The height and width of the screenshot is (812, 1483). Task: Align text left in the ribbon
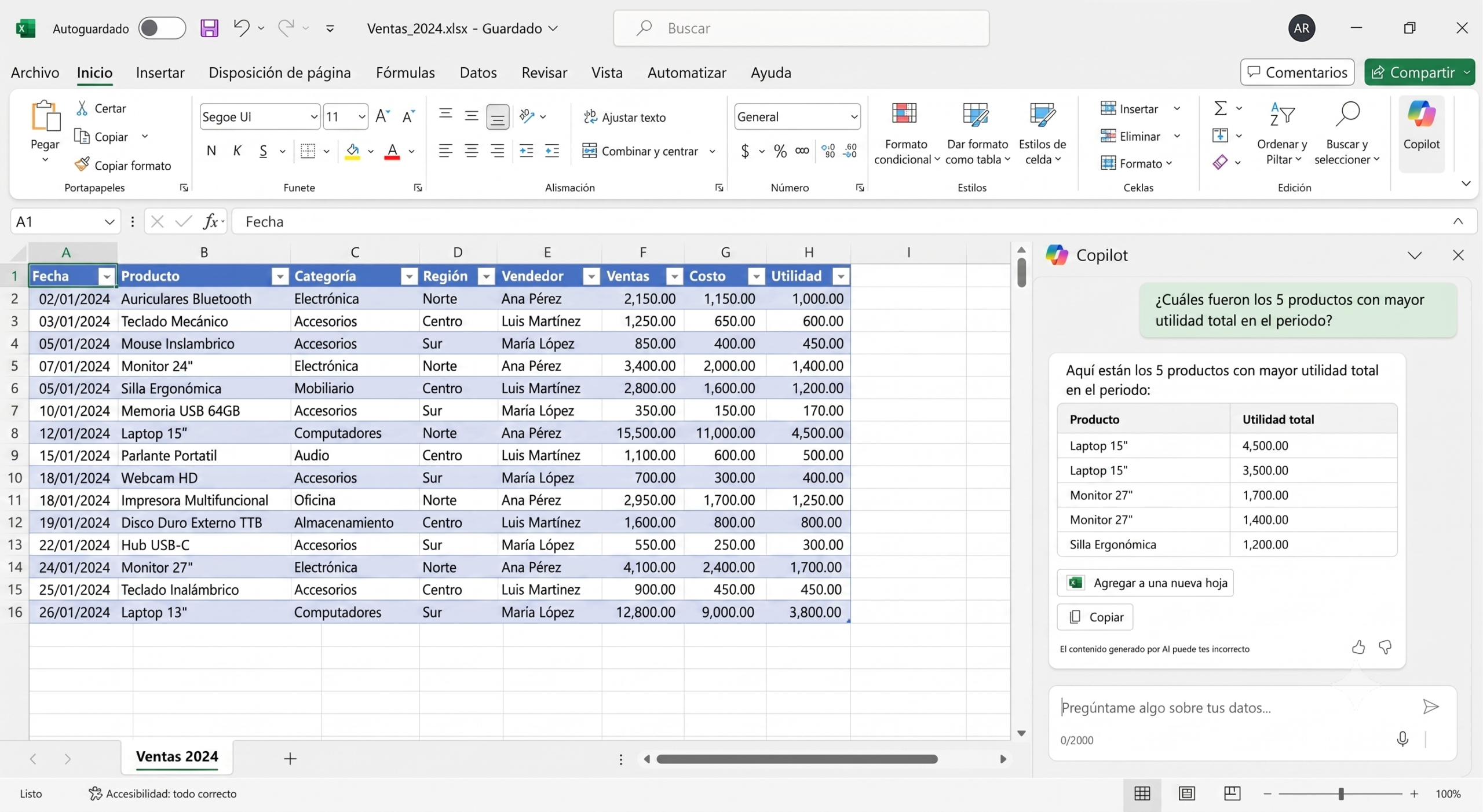[445, 151]
